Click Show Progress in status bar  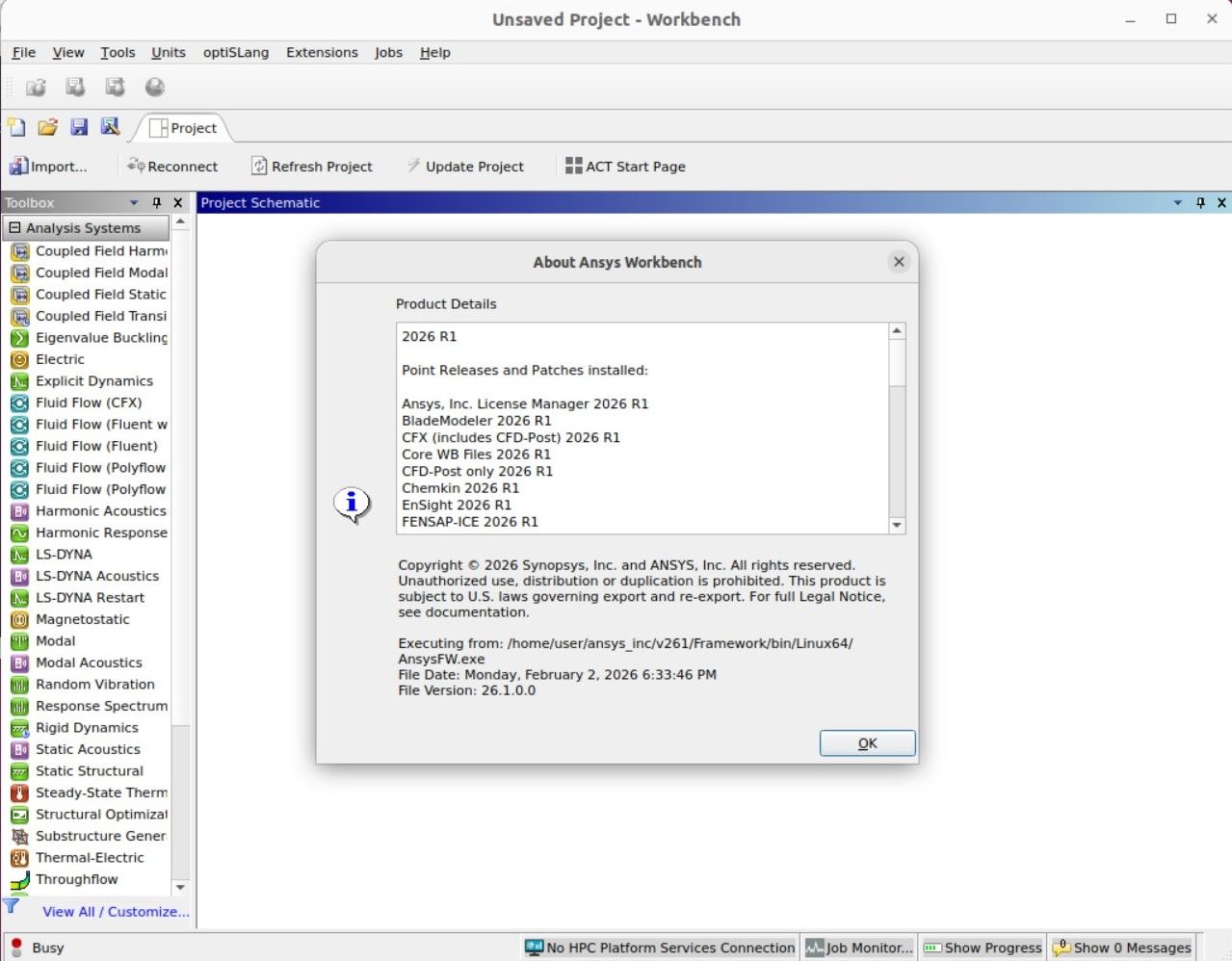[983, 948]
